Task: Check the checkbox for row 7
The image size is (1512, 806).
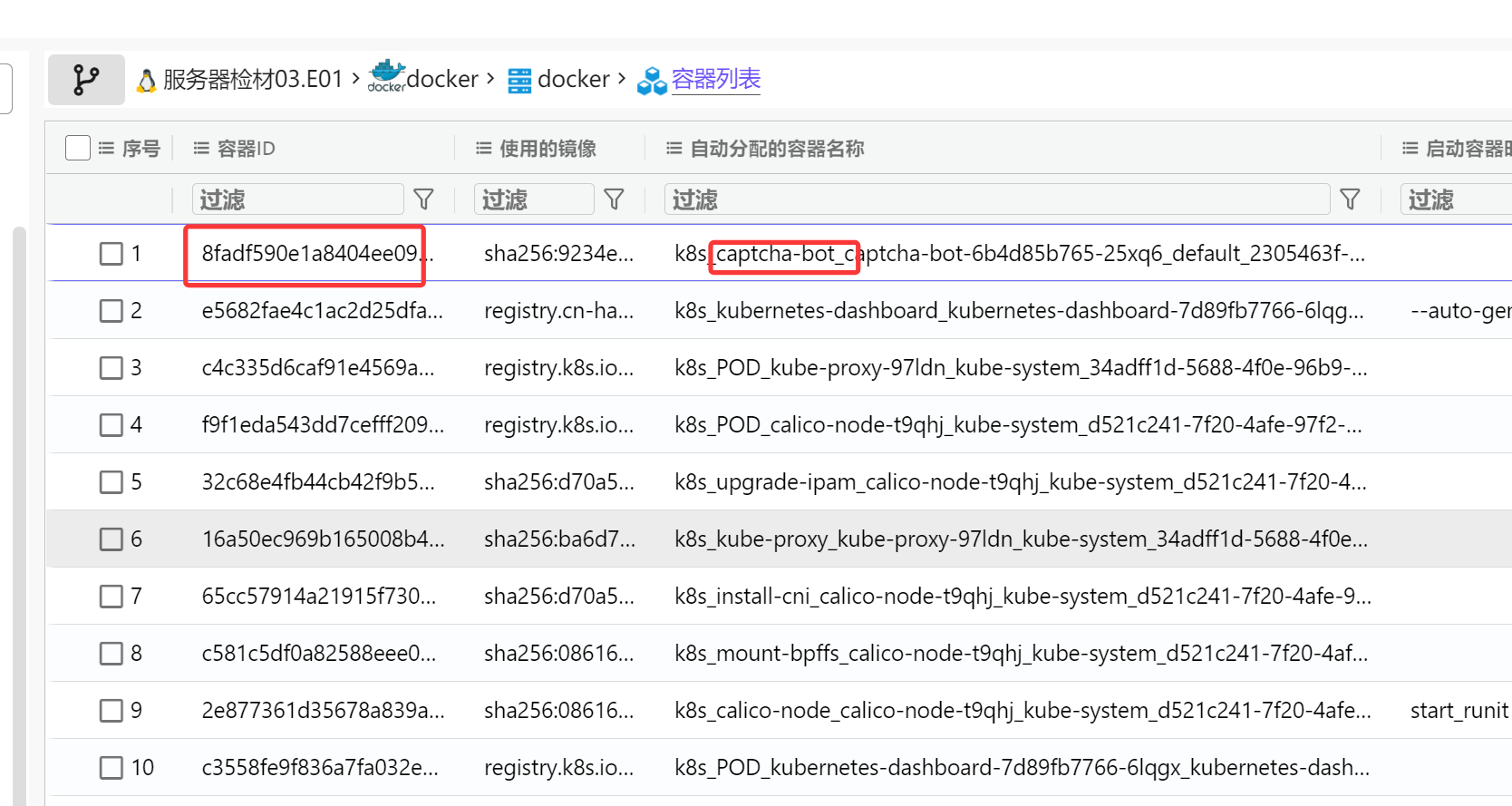Action: point(111,597)
